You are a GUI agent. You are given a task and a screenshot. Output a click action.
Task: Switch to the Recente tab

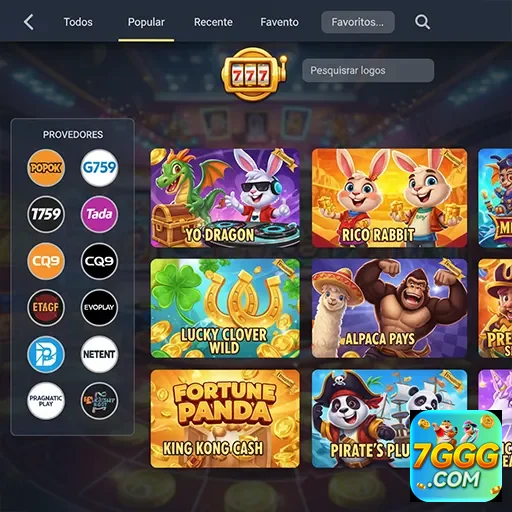tap(213, 22)
